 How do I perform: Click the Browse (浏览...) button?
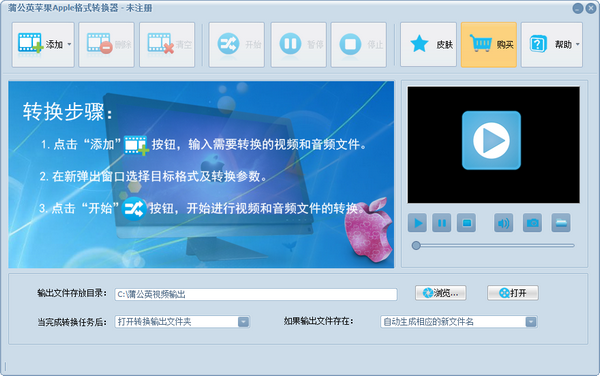(441, 293)
